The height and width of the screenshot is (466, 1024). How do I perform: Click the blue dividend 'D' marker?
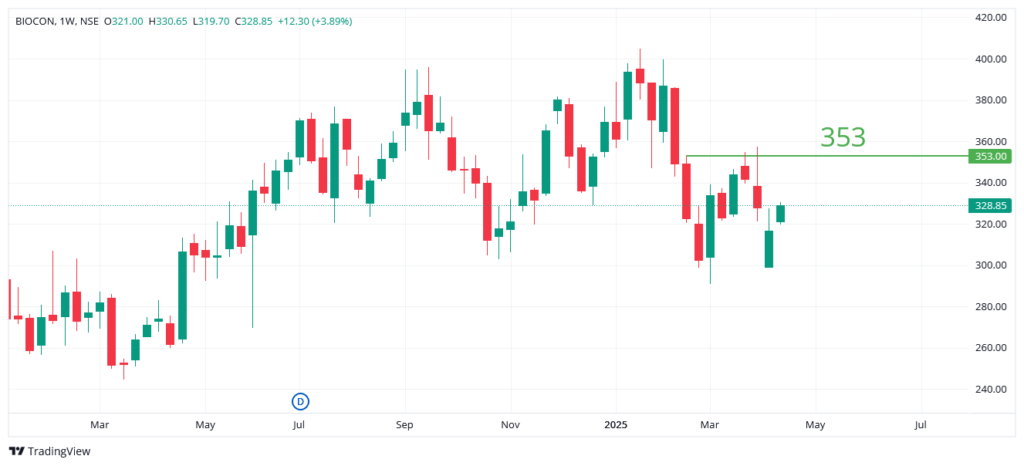(300, 401)
